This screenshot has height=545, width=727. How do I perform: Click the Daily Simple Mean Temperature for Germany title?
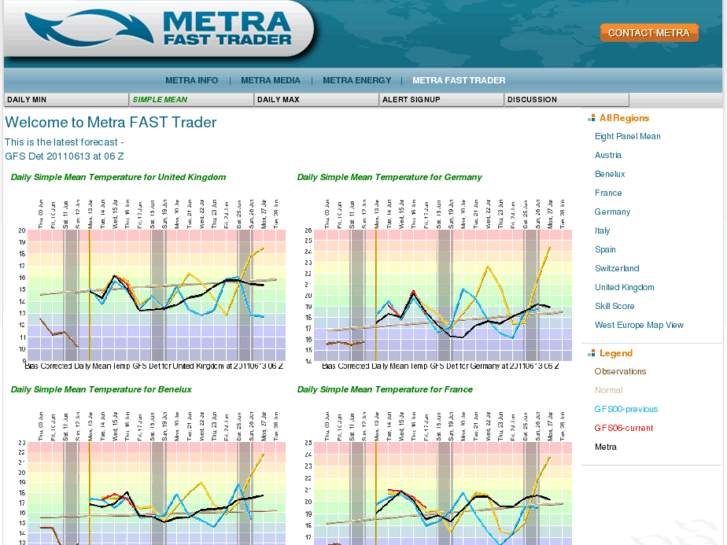(x=389, y=177)
